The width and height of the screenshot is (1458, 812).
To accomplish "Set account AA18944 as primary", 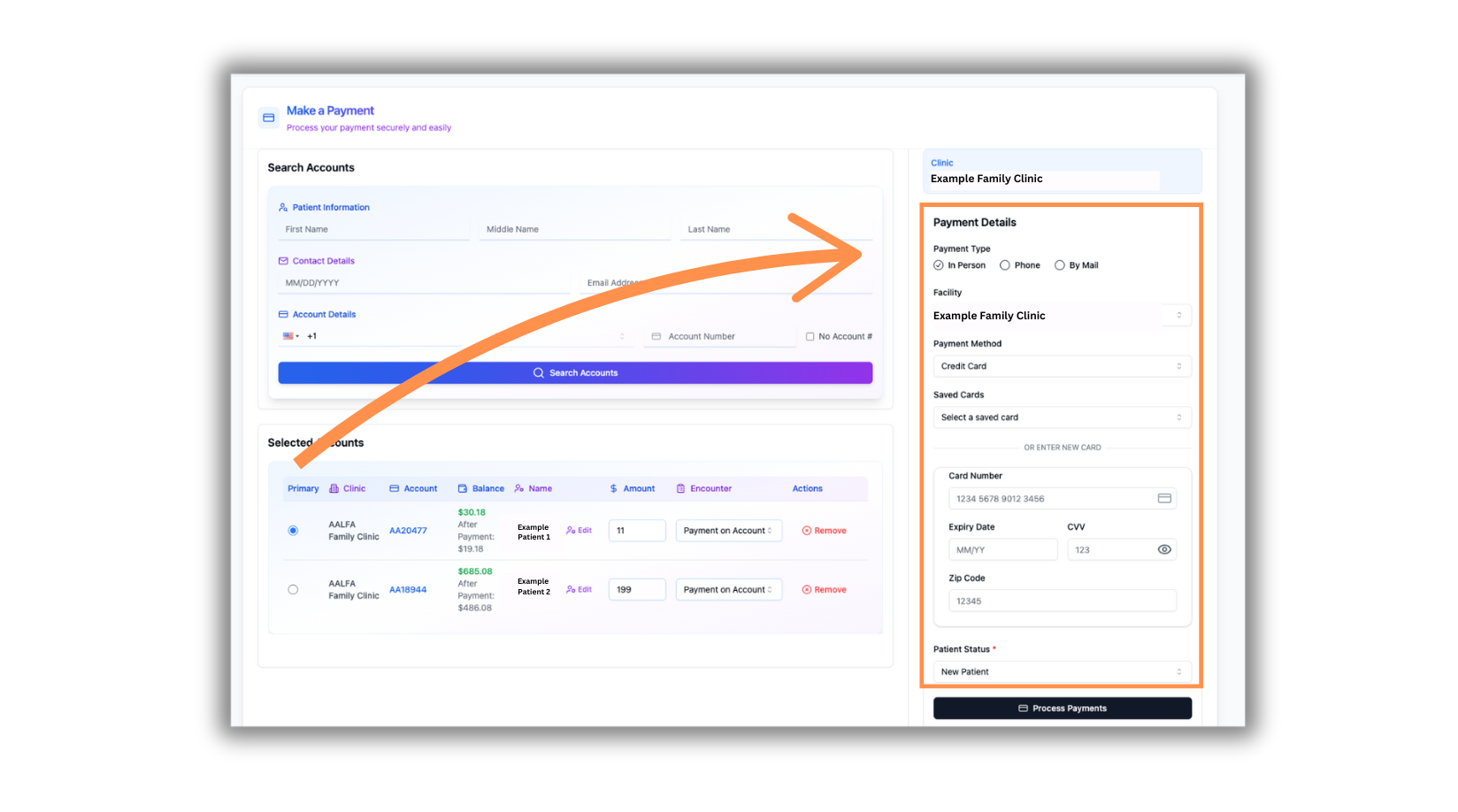I will [293, 590].
